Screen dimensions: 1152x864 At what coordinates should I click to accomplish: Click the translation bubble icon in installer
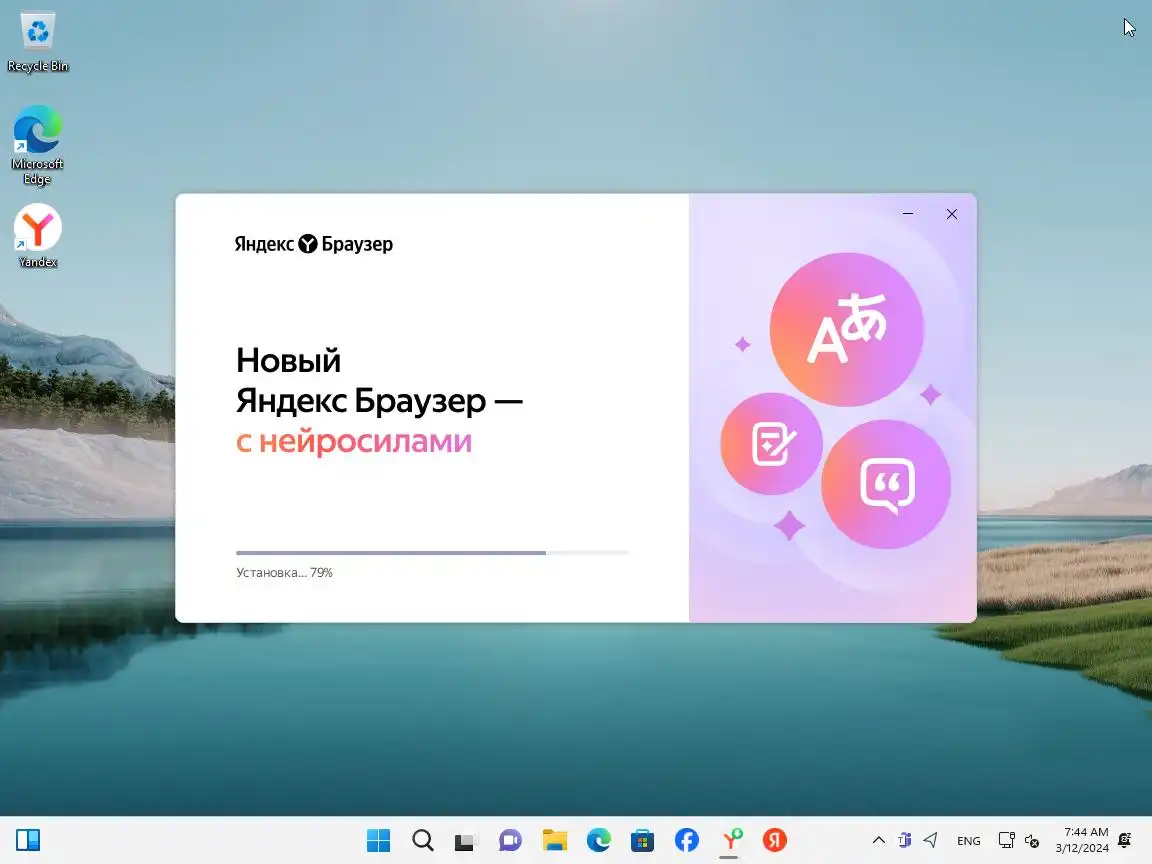[x=846, y=329]
